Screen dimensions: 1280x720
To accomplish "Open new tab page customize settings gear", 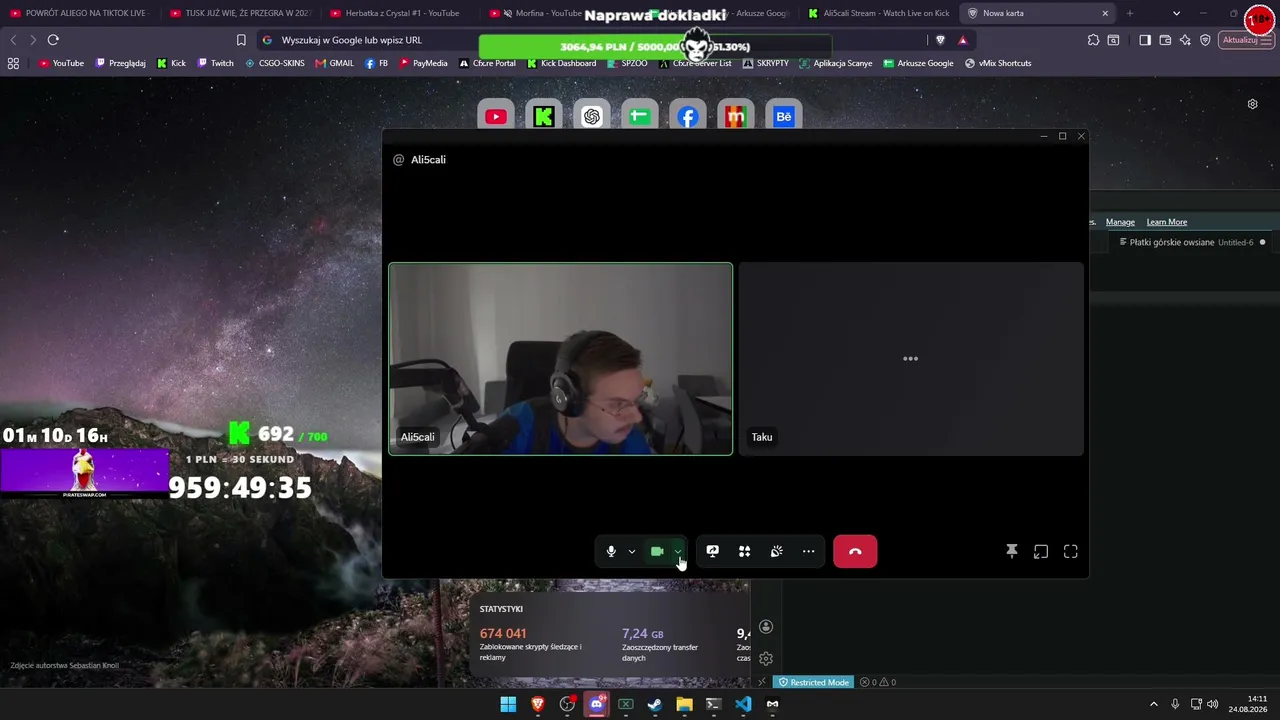I will click(x=1252, y=104).
